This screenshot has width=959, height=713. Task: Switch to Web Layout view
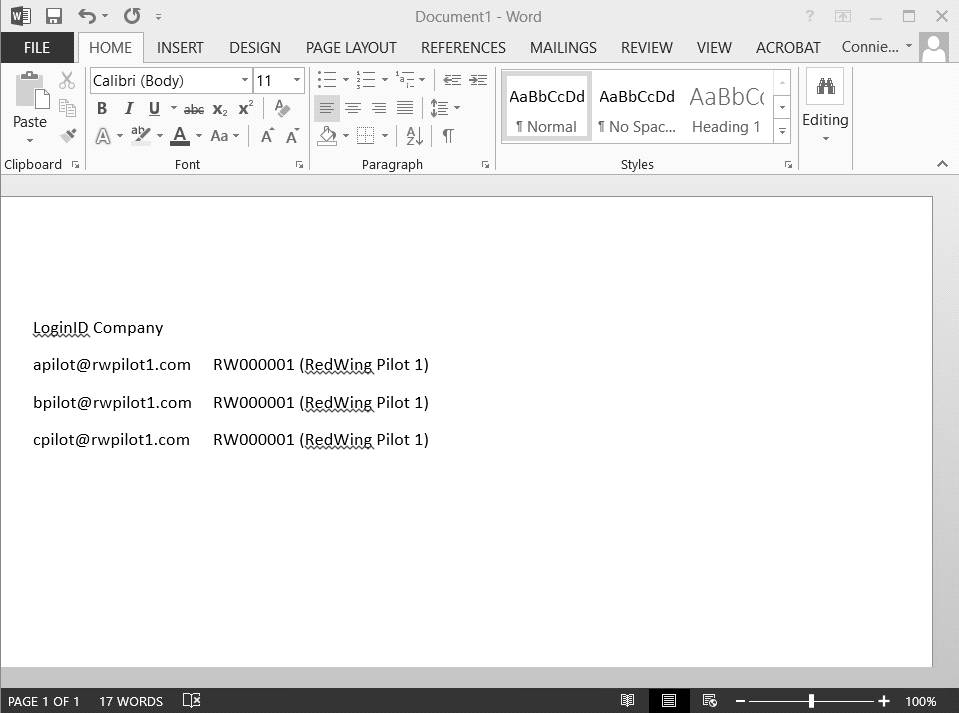tap(709, 700)
